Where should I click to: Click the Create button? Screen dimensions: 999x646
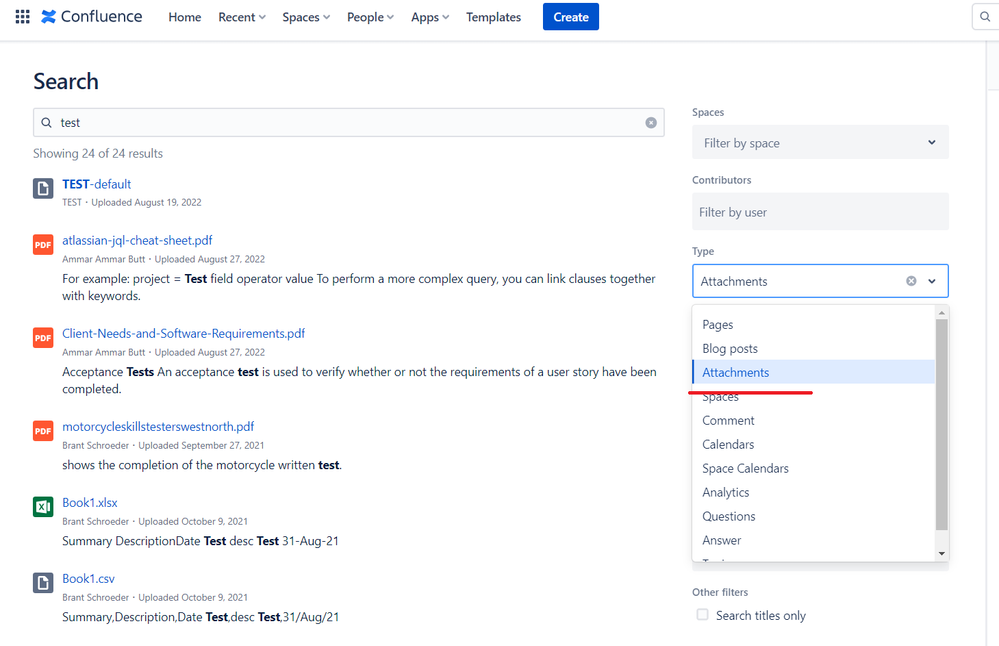[570, 17]
